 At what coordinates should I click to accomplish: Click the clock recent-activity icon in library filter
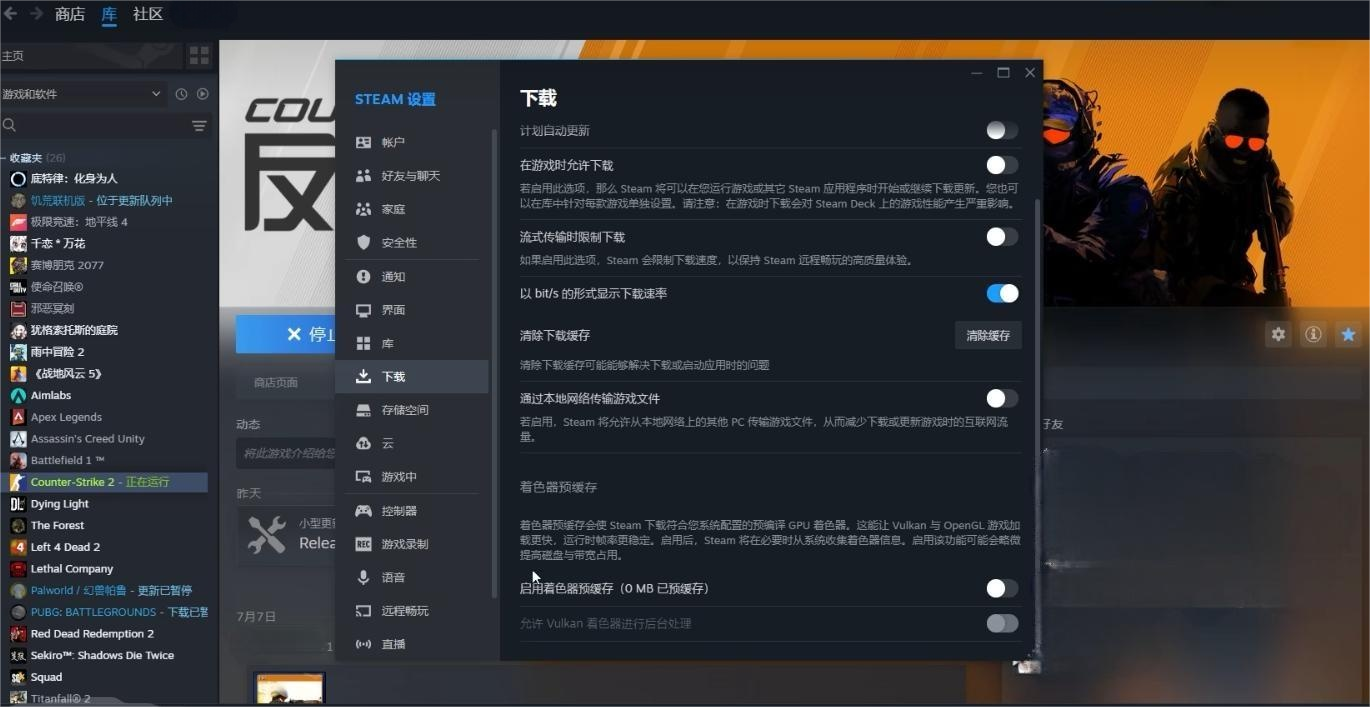pyautogui.click(x=181, y=94)
